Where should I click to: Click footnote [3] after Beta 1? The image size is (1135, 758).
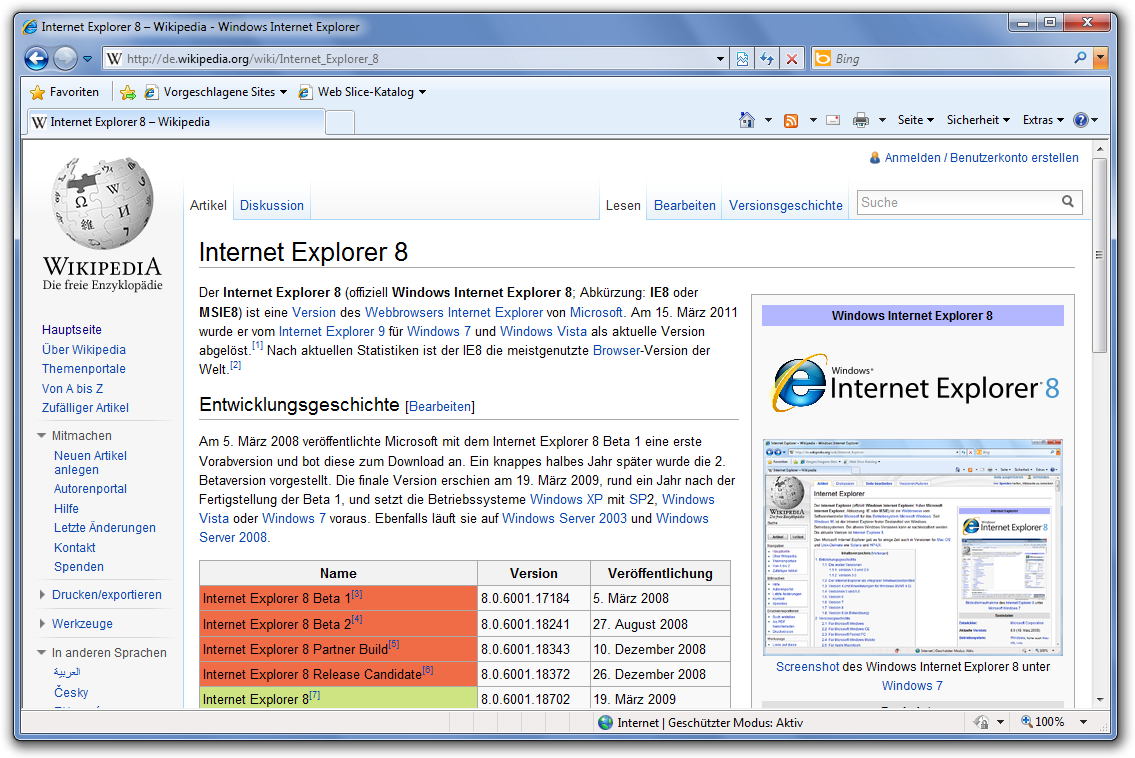click(357, 594)
